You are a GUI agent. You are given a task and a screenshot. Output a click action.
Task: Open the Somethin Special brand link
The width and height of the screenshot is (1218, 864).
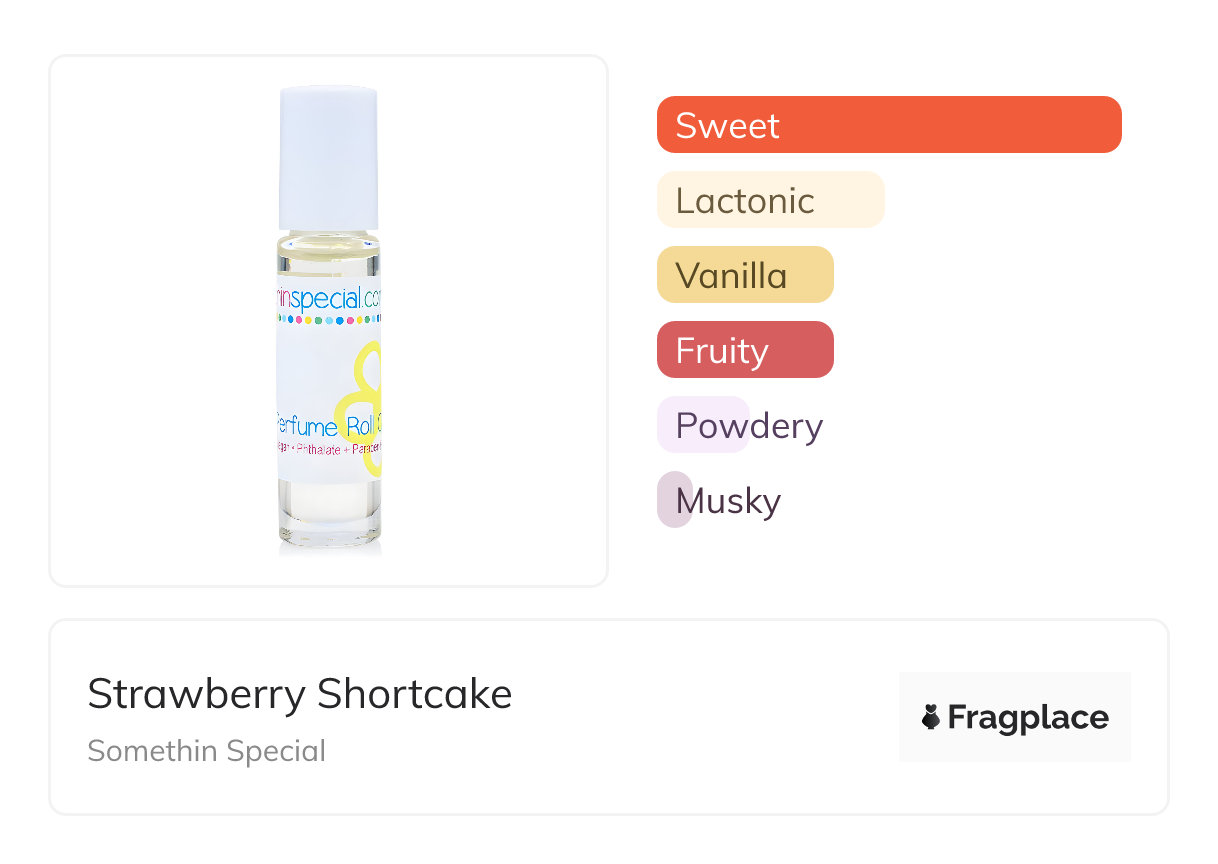click(x=206, y=750)
